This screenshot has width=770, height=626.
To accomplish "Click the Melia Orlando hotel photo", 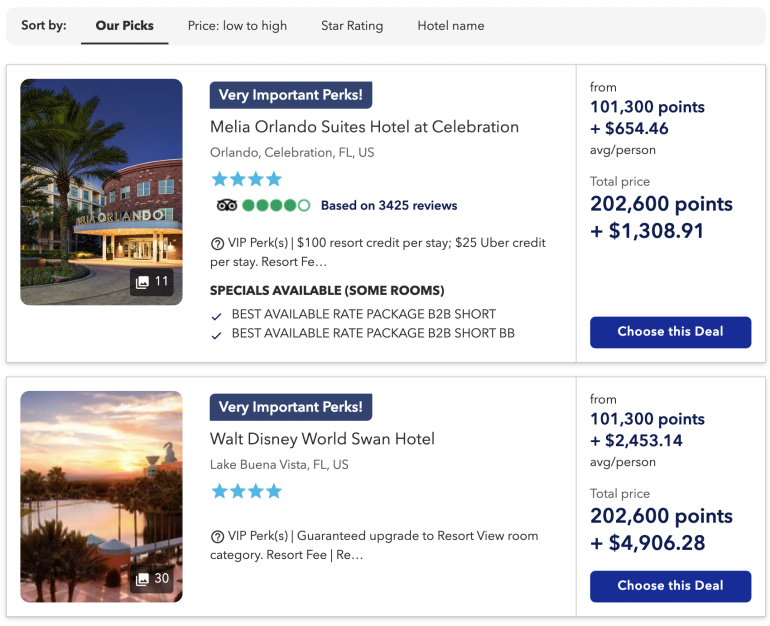I will pyautogui.click(x=101, y=170).
